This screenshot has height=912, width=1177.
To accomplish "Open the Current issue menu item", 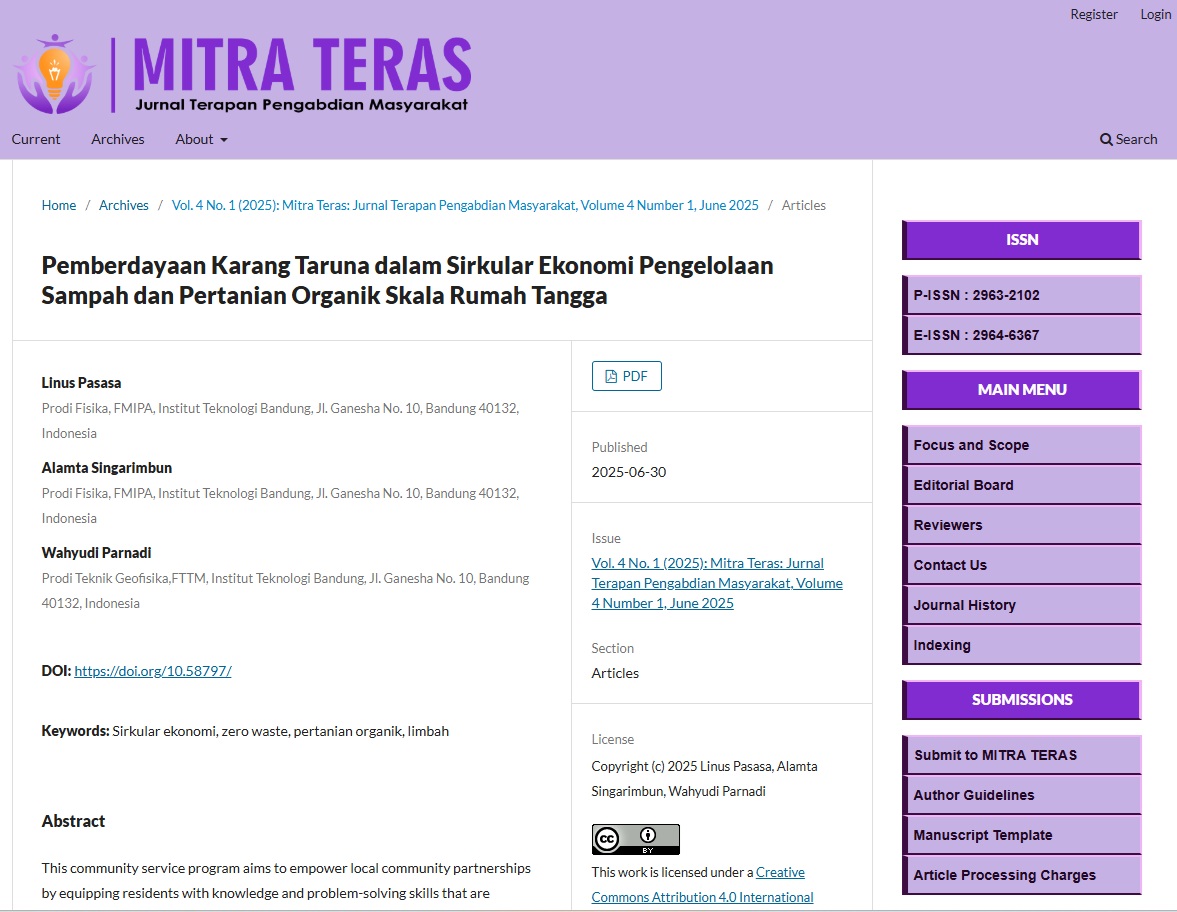I will [35, 139].
